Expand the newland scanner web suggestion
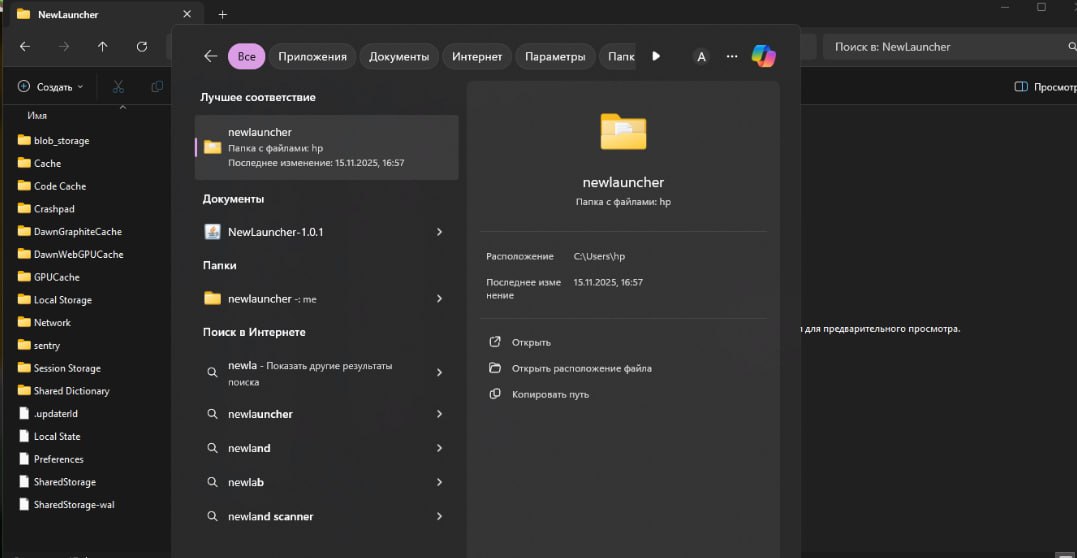This screenshot has width=1077, height=558. click(439, 517)
